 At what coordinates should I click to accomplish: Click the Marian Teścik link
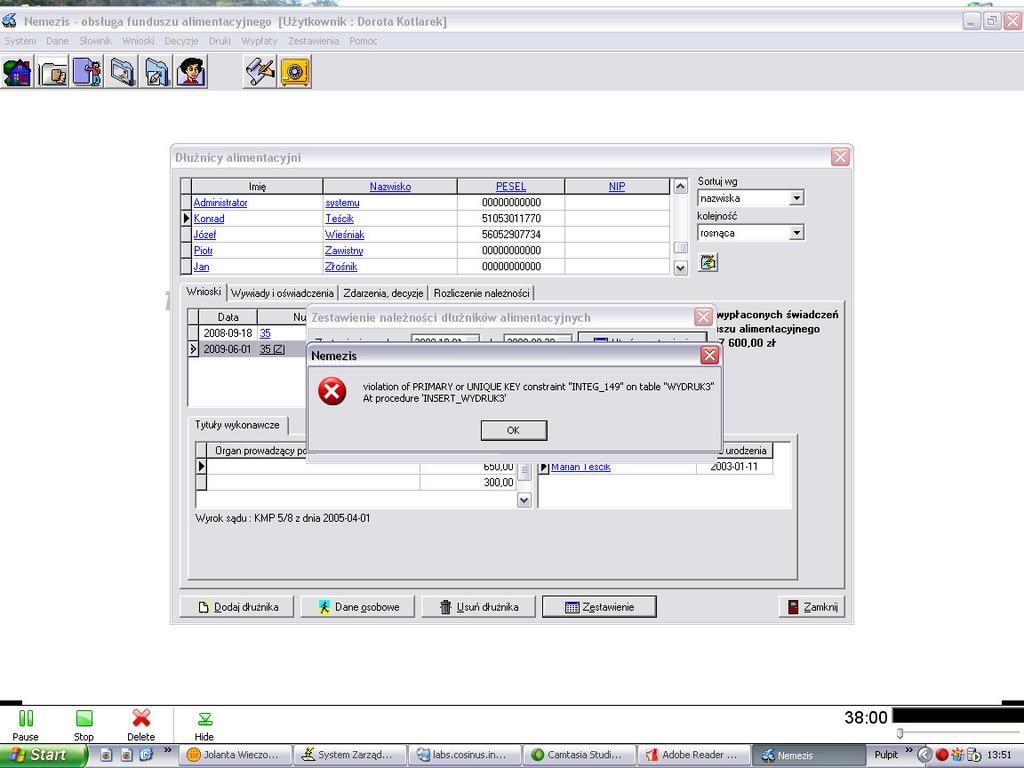pyautogui.click(x=581, y=467)
